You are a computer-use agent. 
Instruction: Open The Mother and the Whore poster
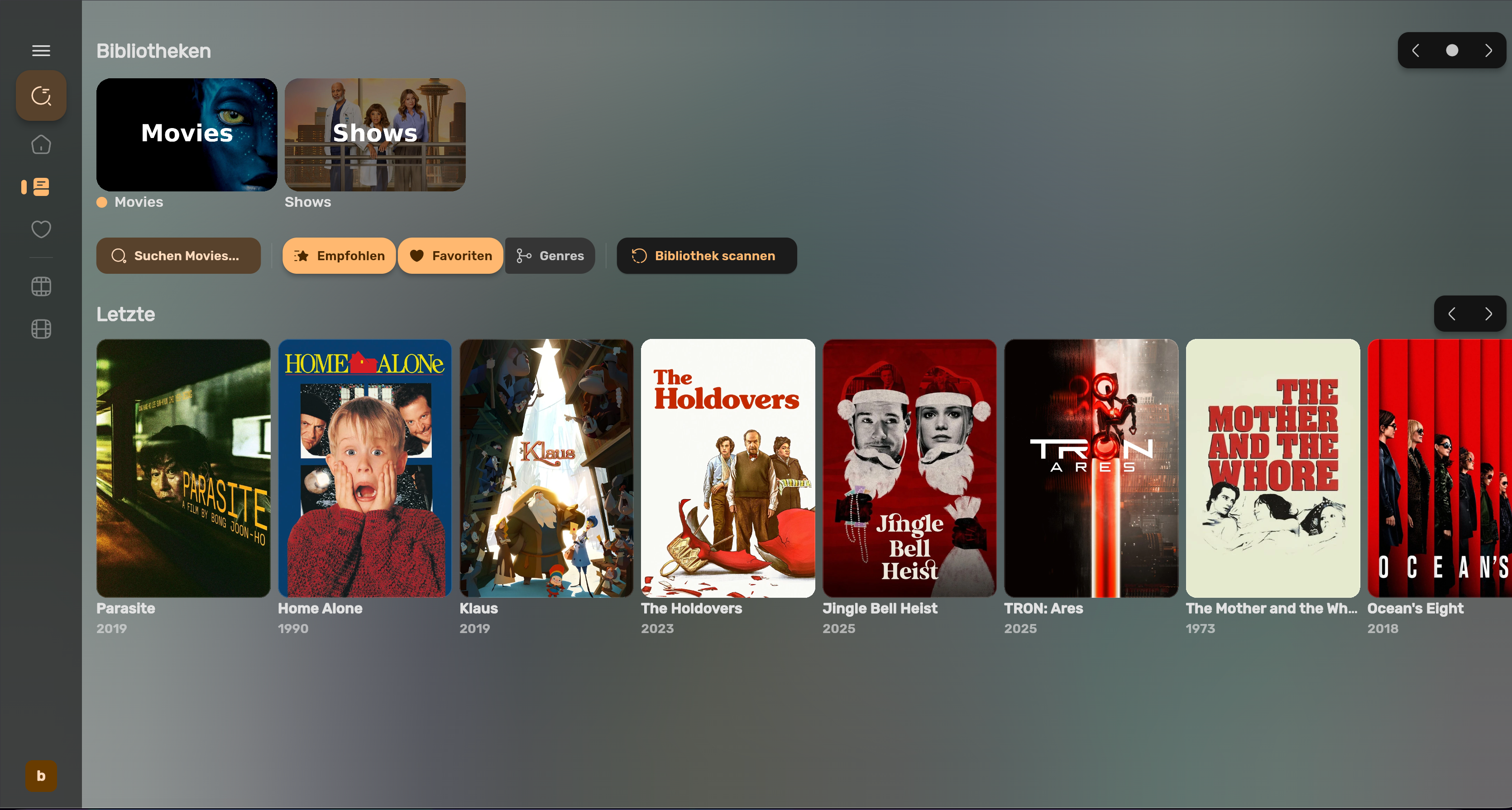(x=1273, y=468)
